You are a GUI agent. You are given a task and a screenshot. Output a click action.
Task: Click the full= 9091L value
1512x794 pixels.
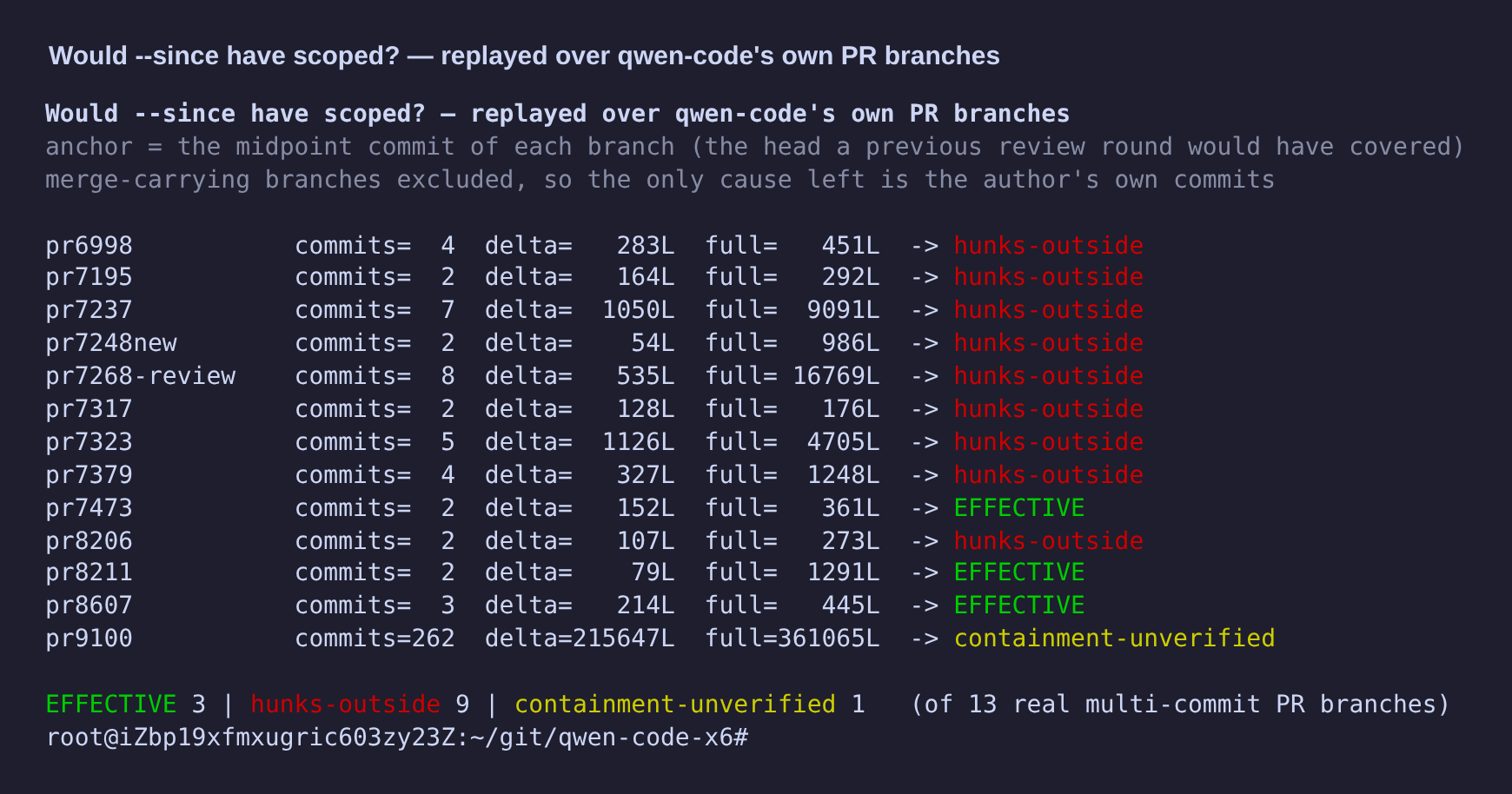(x=792, y=310)
